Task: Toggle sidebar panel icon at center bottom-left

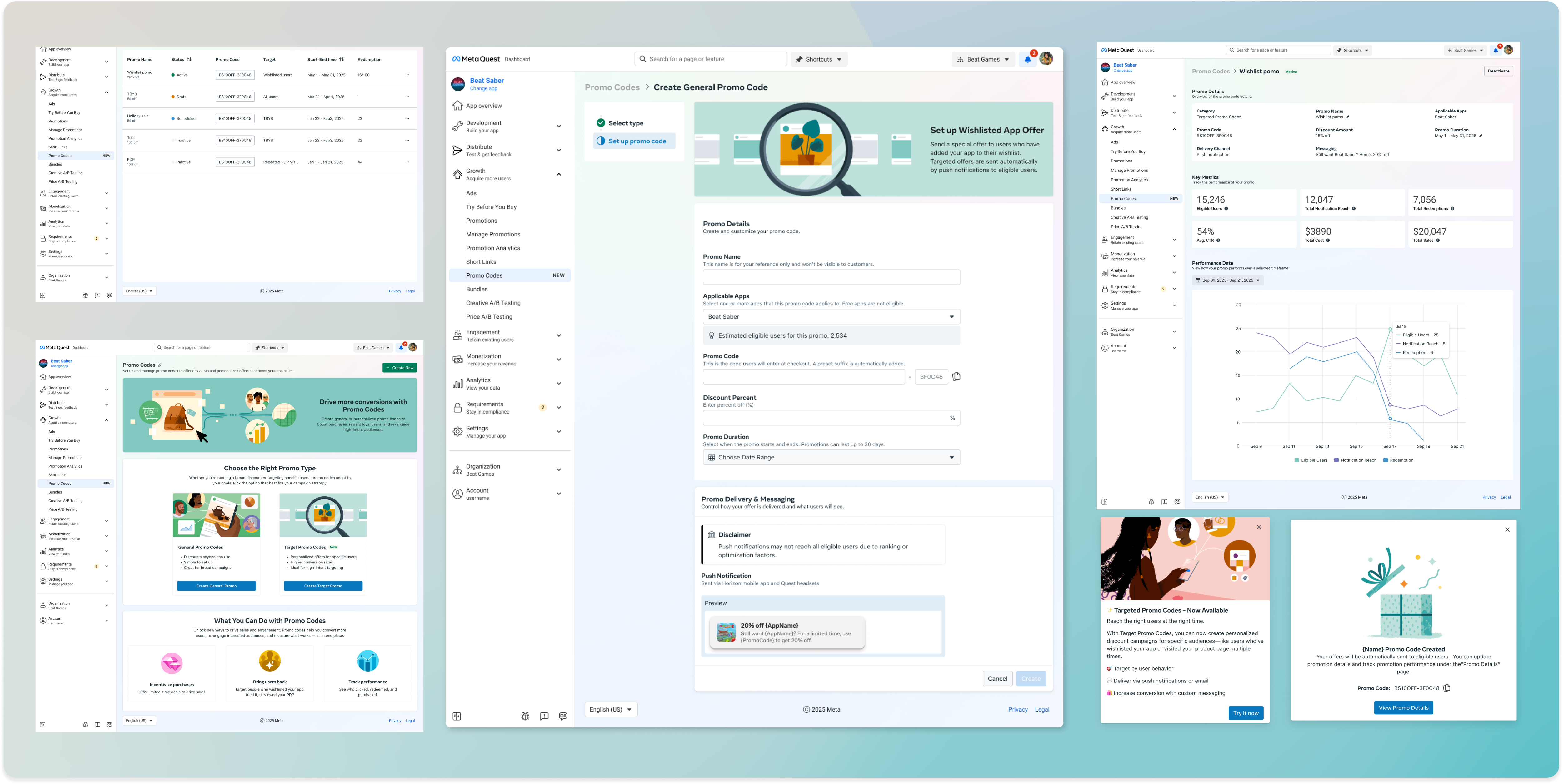Action: pyautogui.click(x=457, y=716)
